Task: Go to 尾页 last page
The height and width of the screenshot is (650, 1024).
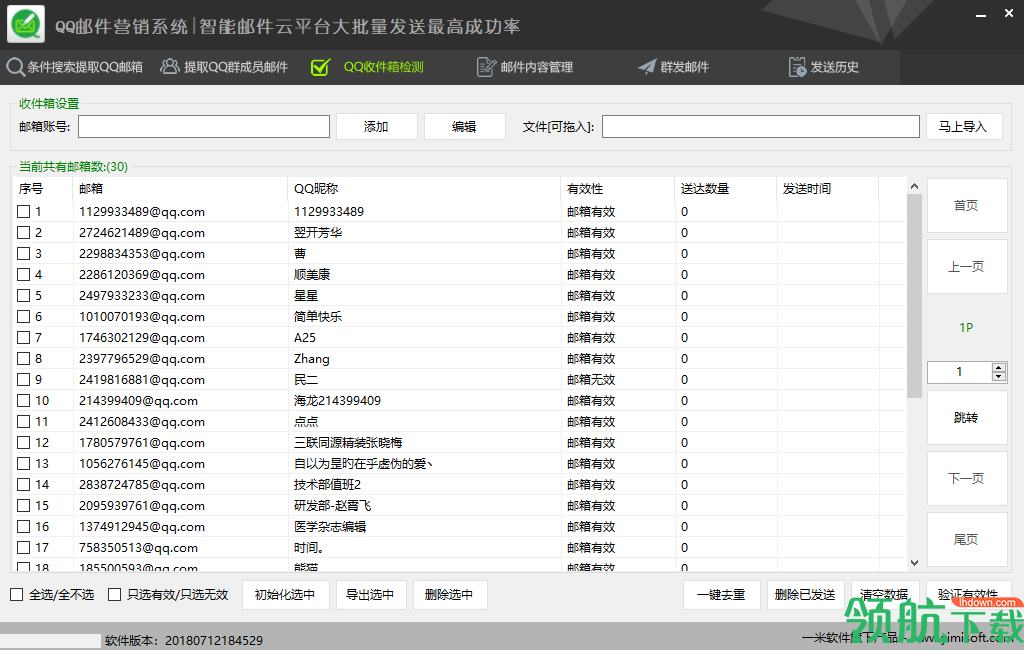Action: click(967, 540)
